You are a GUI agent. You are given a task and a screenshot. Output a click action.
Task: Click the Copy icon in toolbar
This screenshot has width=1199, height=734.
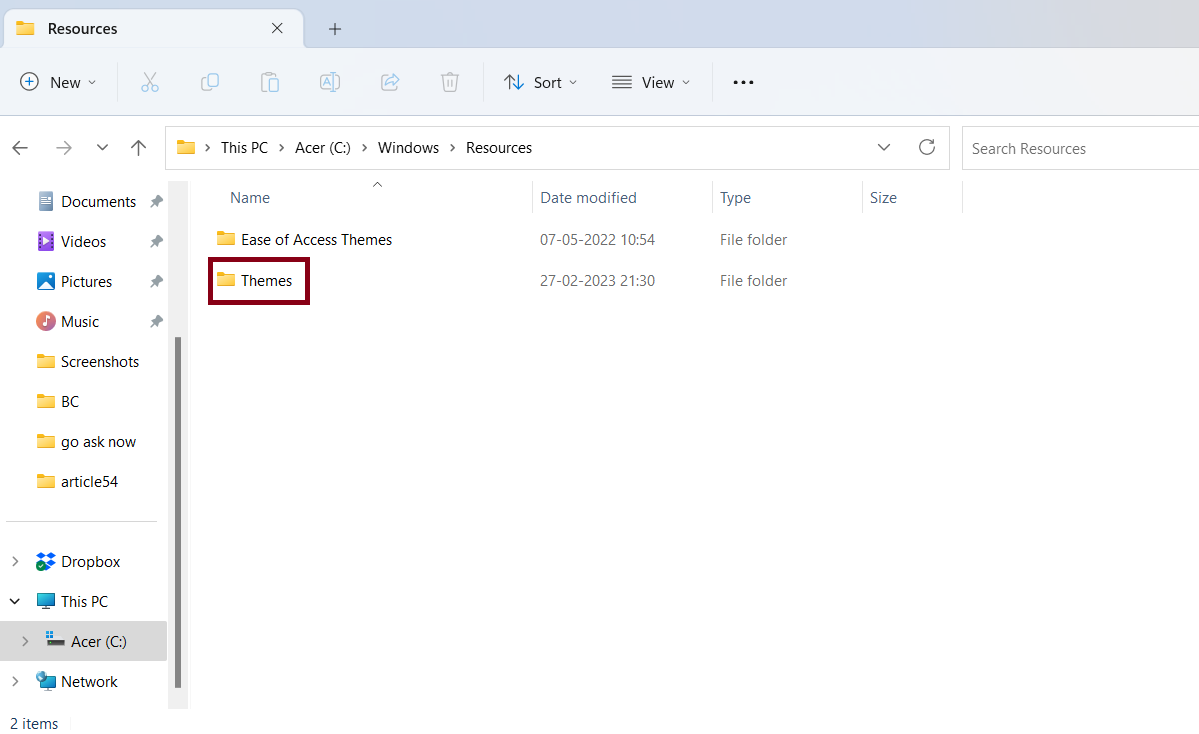click(210, 82)
